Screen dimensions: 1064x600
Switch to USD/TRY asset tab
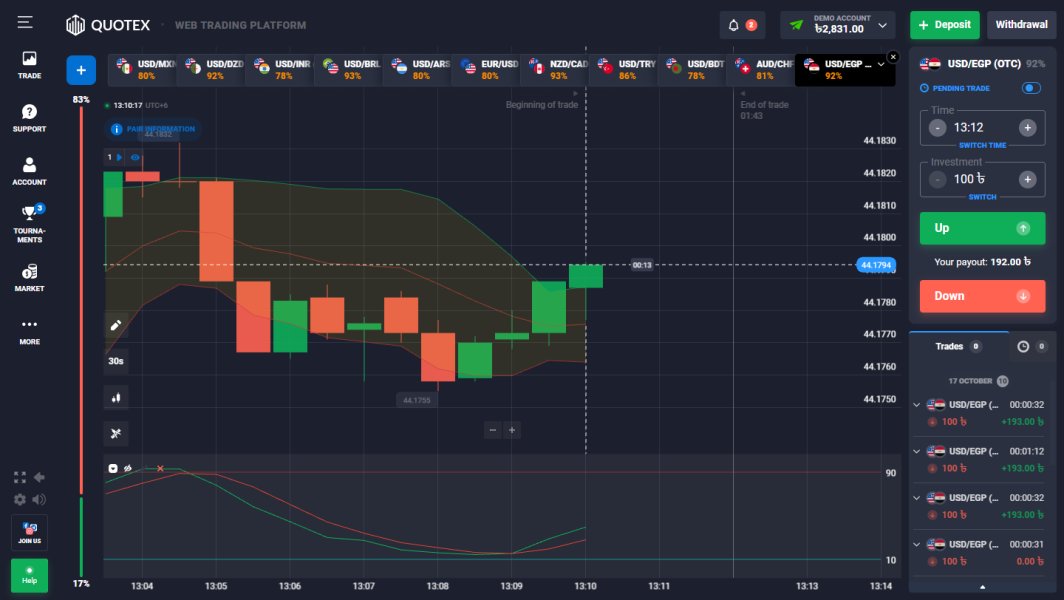[x=624, y=69]
